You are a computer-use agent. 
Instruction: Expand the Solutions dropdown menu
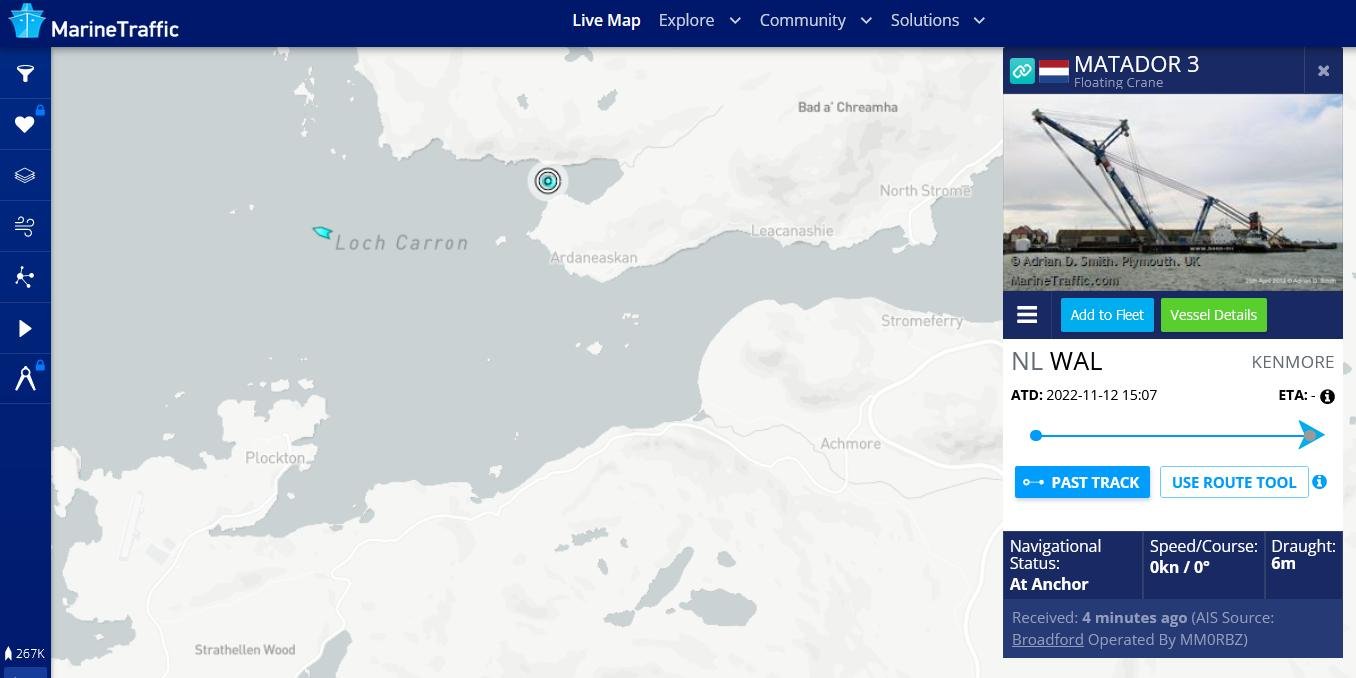[x=937, y=20]
